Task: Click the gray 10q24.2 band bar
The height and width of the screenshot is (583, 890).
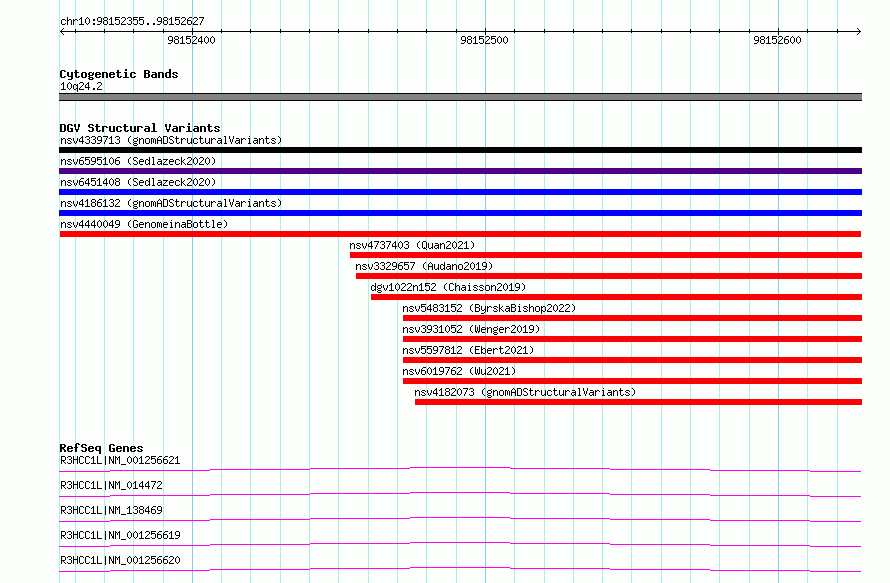Action: 460,97
